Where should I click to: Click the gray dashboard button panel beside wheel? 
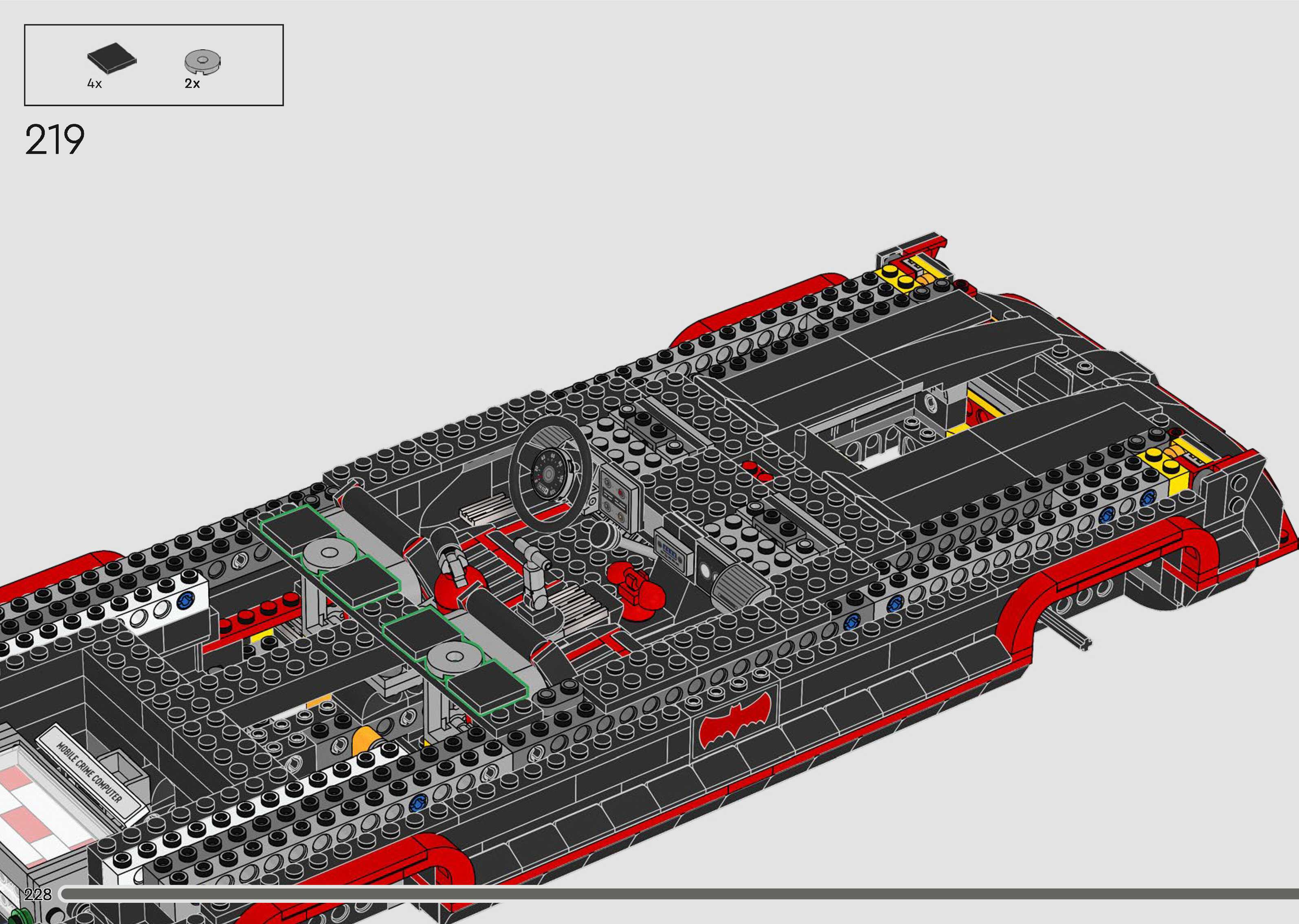click(616, 499)
